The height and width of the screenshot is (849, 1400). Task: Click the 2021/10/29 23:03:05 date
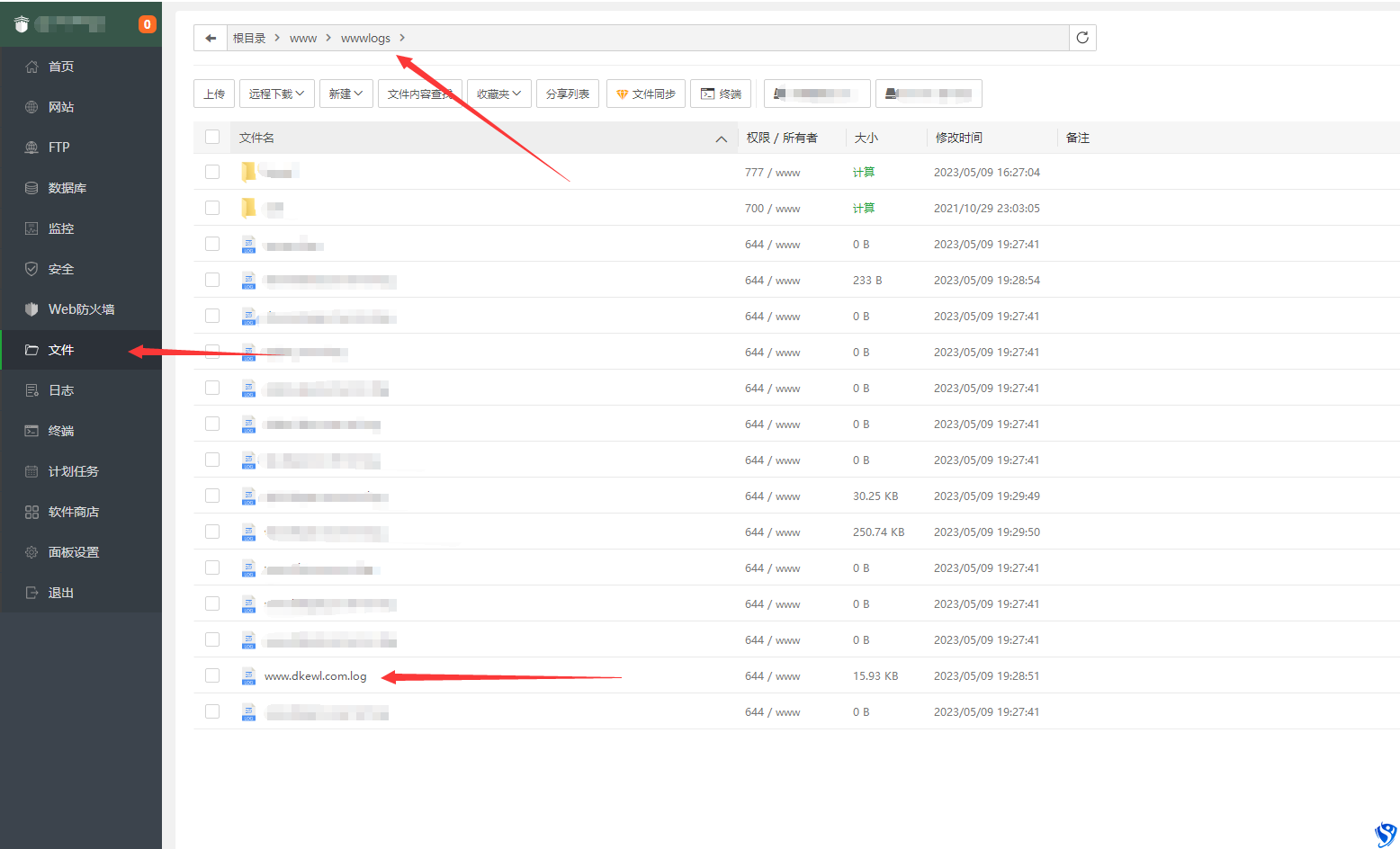click(986, 208)
